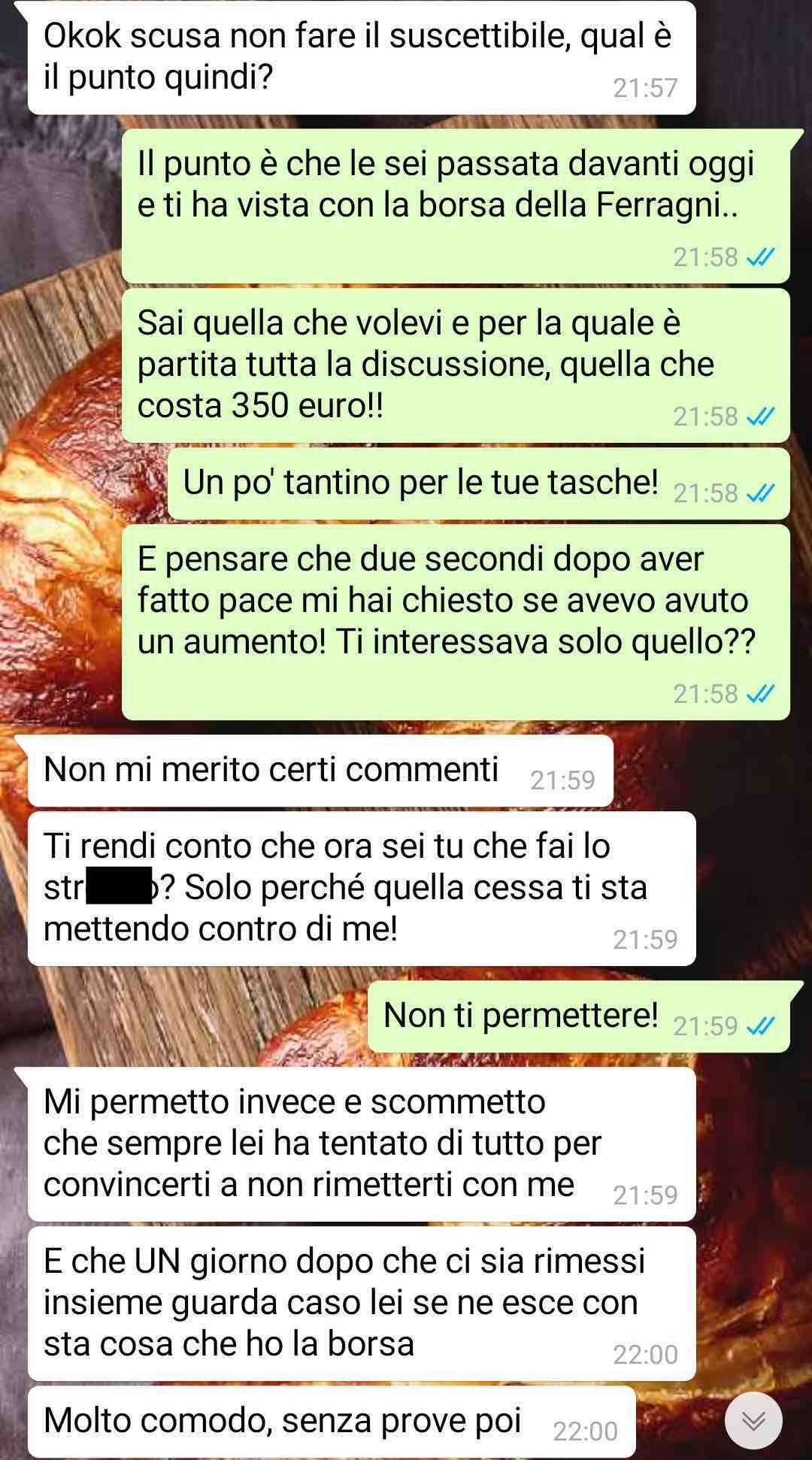
Task: Select message 'Okok scusa non fare il suscettibile'
Action: 362,58
